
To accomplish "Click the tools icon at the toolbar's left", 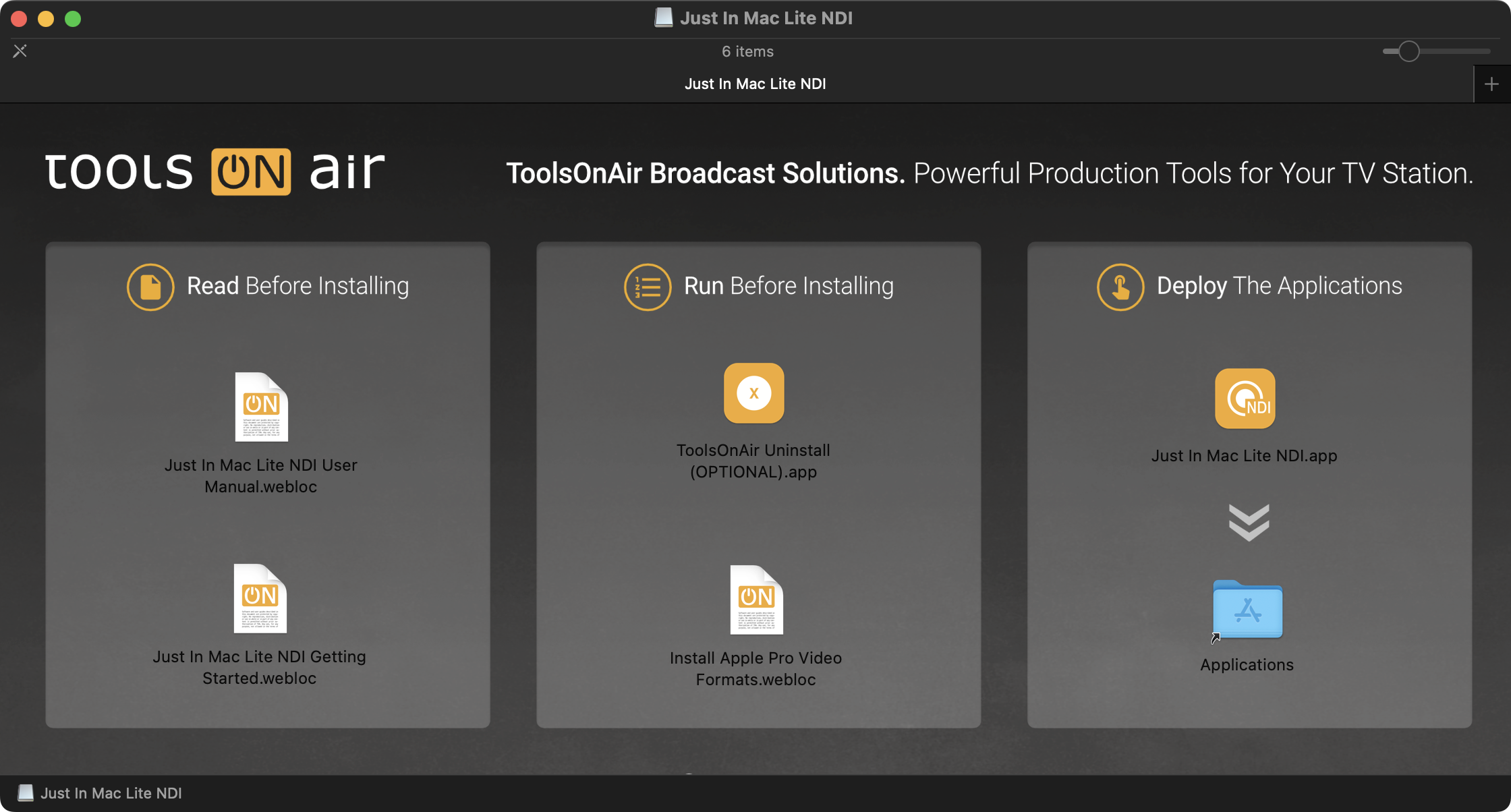I will point(20,51).
